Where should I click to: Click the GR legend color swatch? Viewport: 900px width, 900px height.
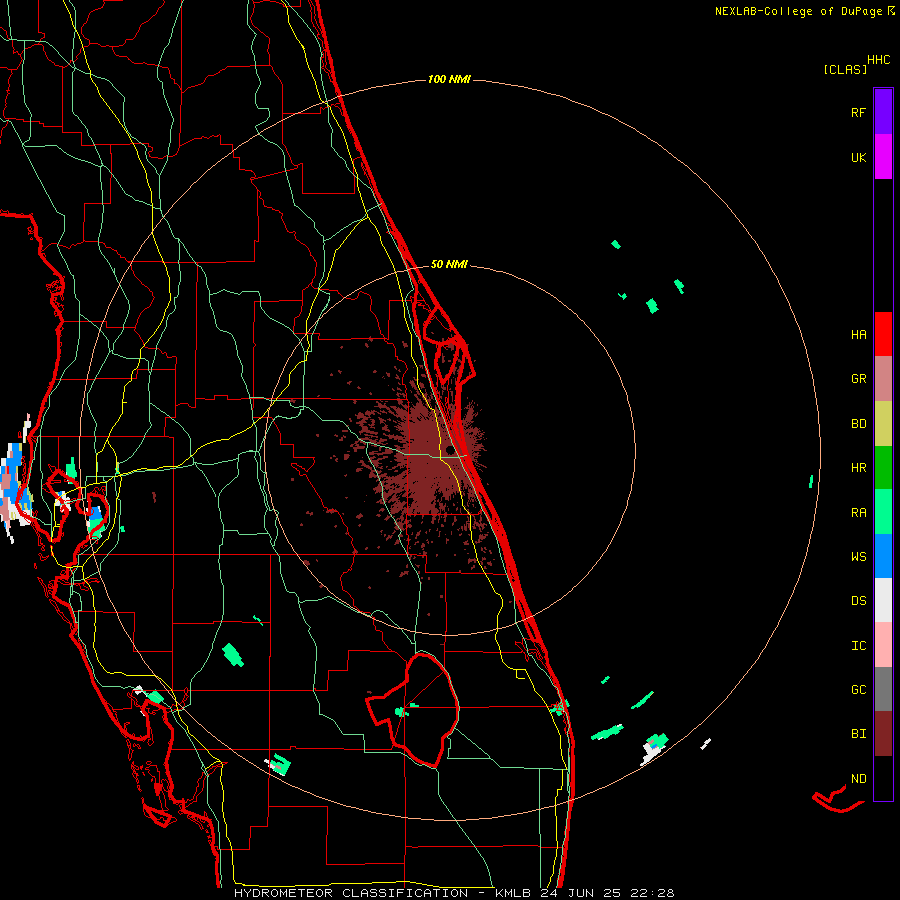(x=883, y=379)
